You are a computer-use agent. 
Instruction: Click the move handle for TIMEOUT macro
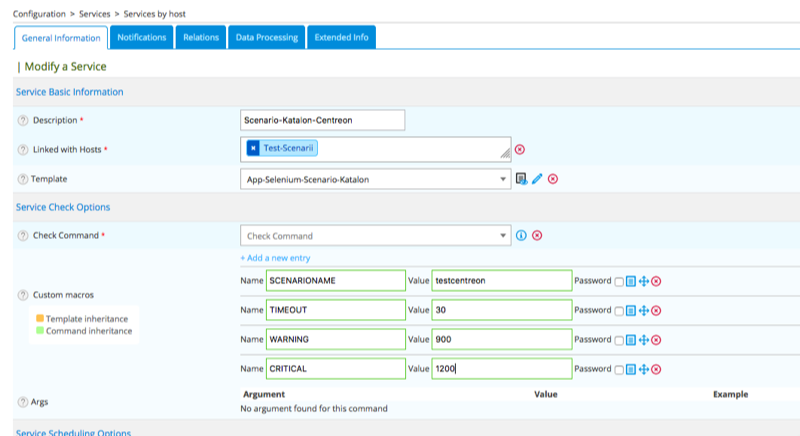click(644, 311)
